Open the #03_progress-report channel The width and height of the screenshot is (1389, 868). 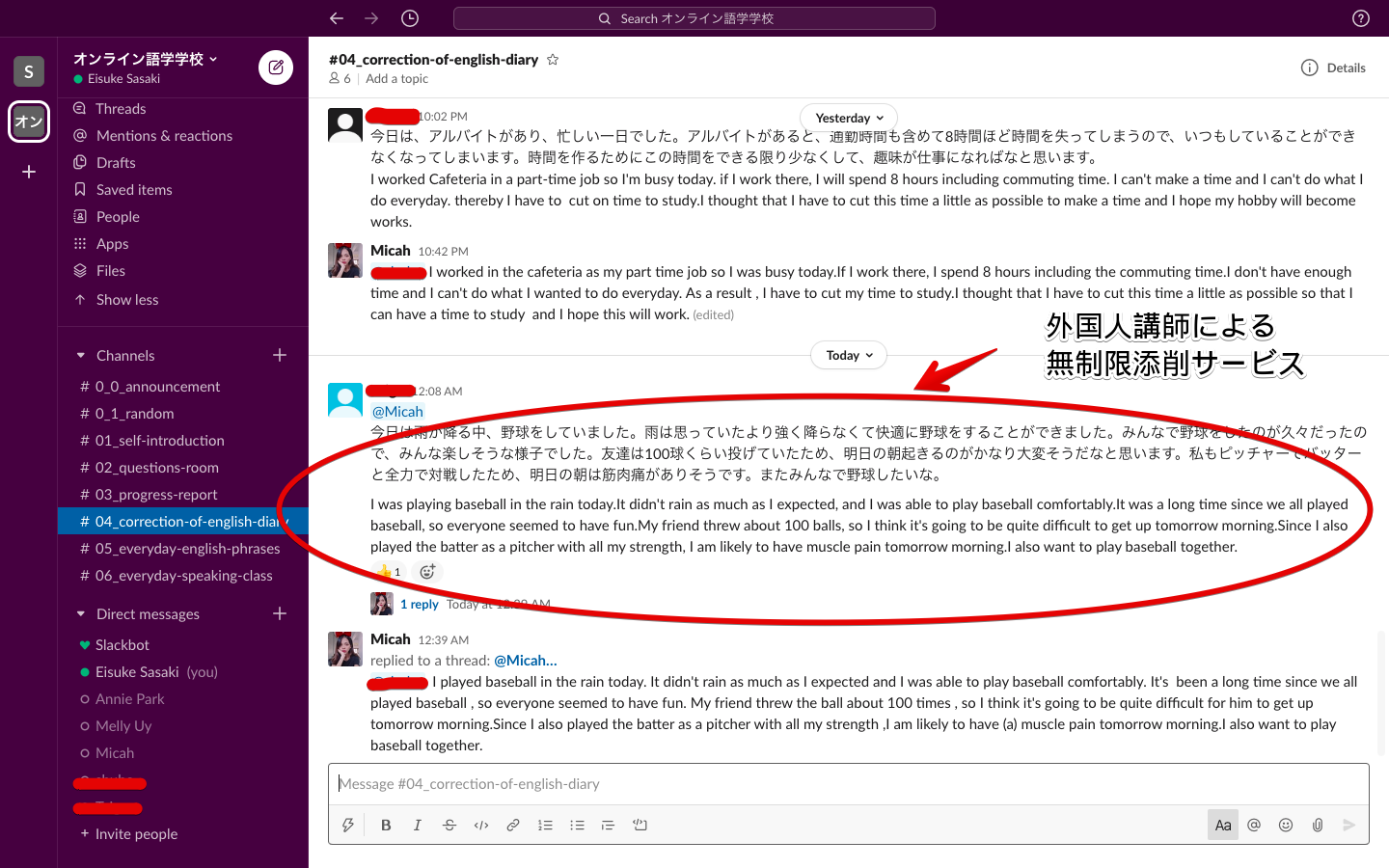coord(156,495)
